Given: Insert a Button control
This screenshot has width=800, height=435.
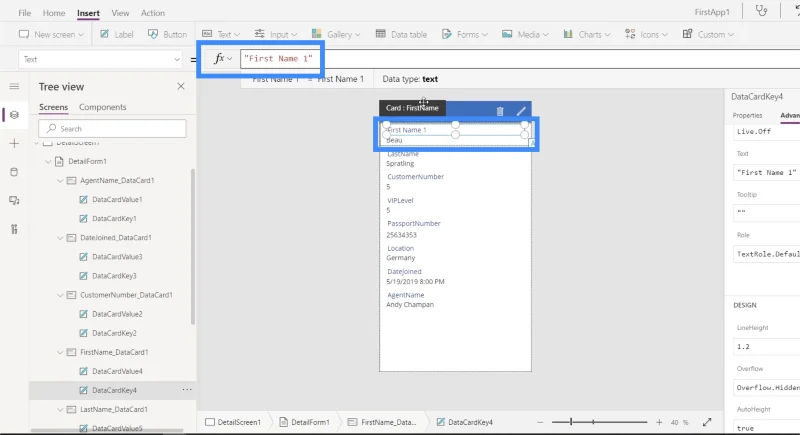Looking at the screenshot, I should [x=167, y=34].
